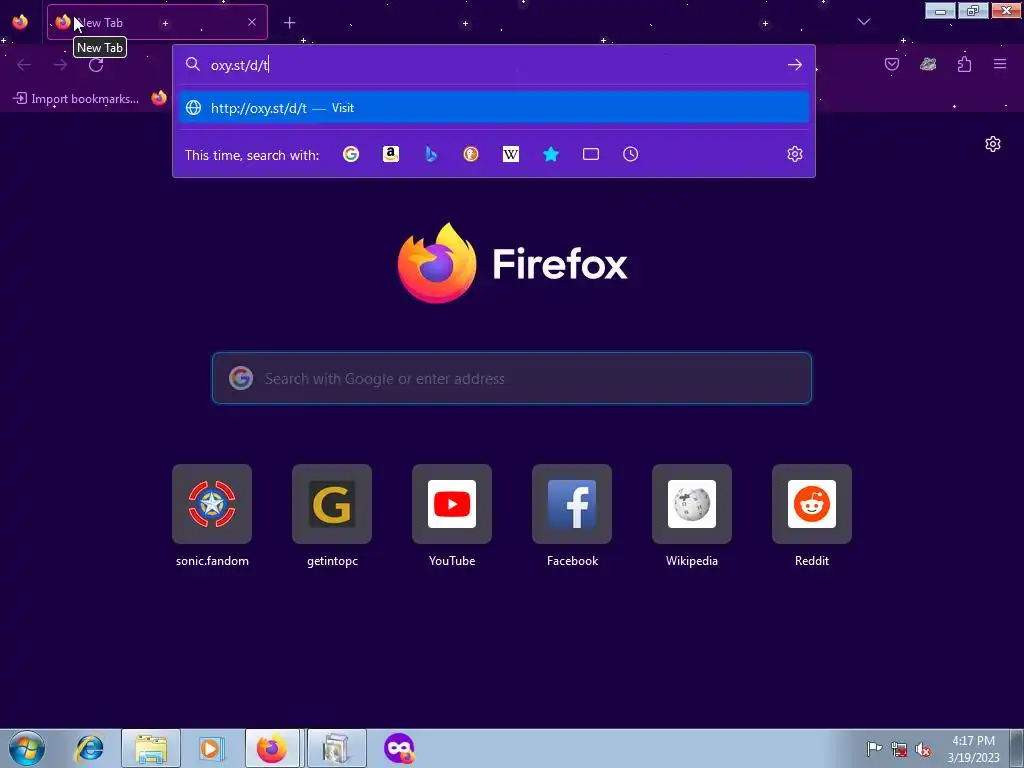Click the network status tray icon

click(899, 749)
